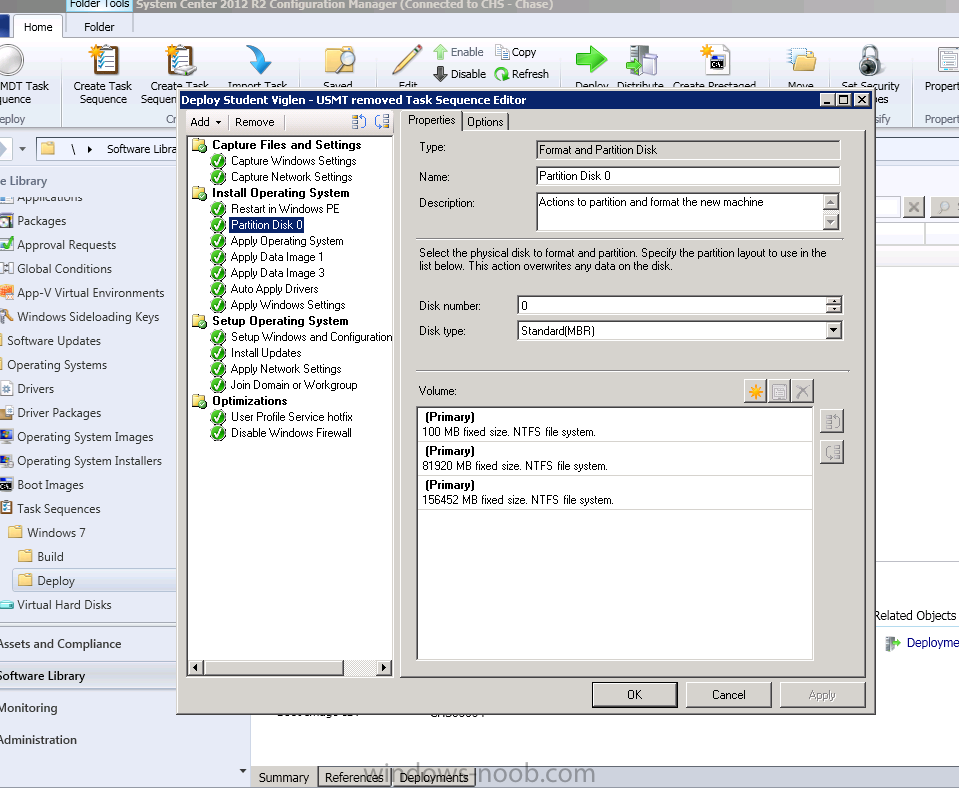This screenshot has height=788, width=959.
Task: Click move volume down icon
Action: (x=832, y=452)
